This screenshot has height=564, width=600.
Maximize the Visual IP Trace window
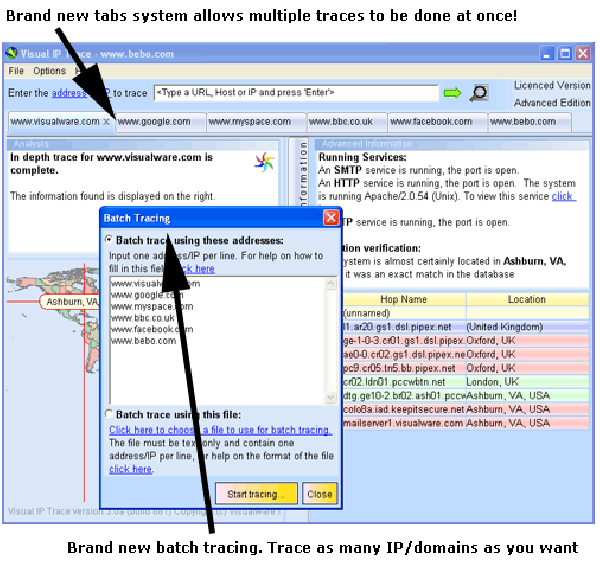click(565, 54)
